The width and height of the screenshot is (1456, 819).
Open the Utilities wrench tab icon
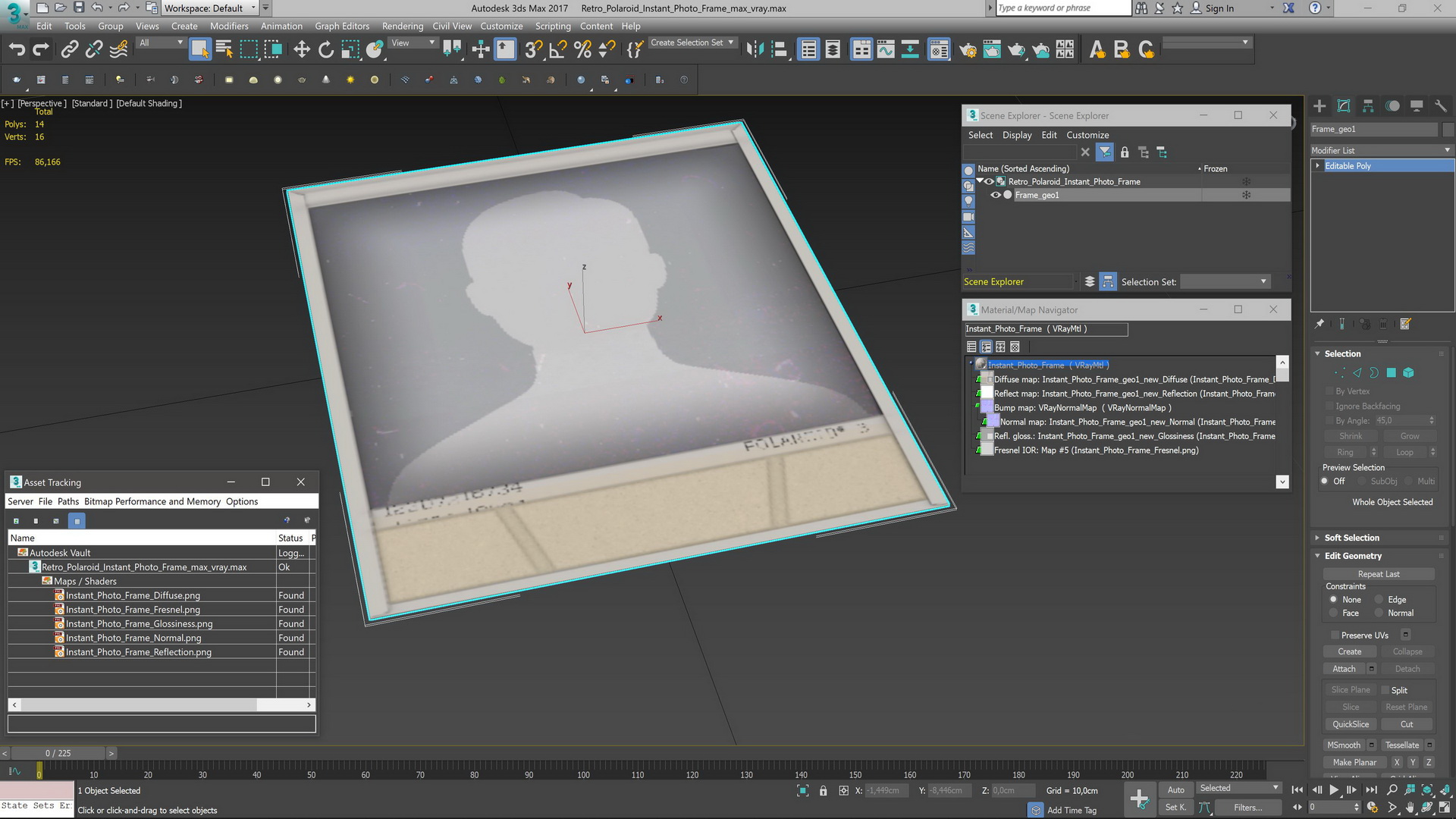pyautogui.click(x=1441, y=106)
